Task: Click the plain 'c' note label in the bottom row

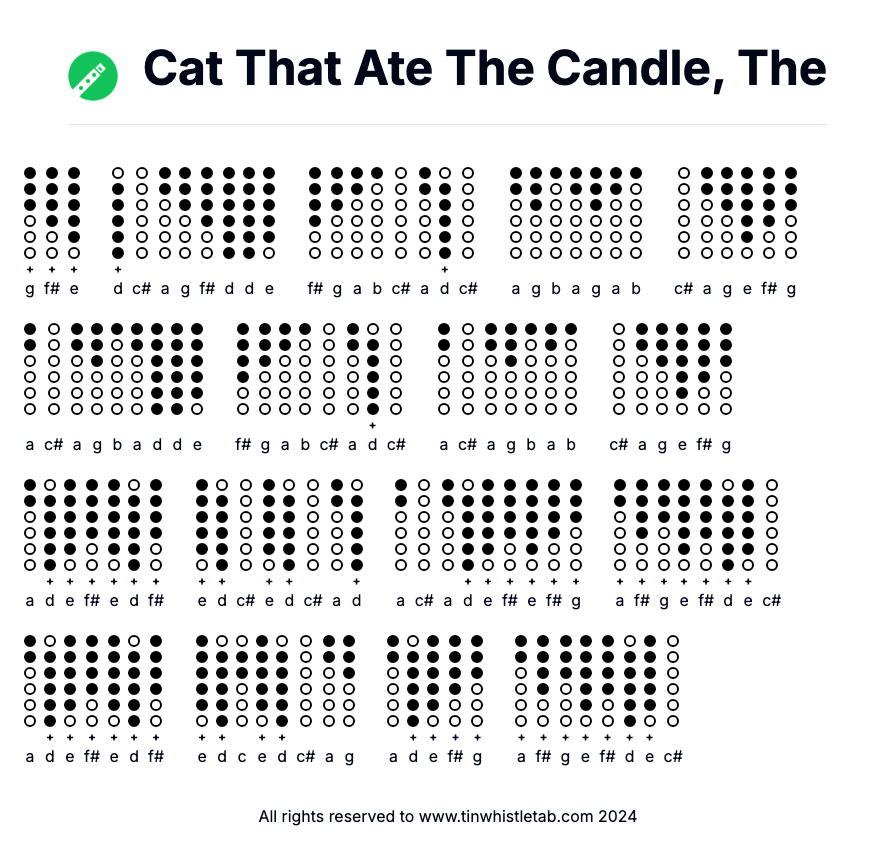Action: 242,756
